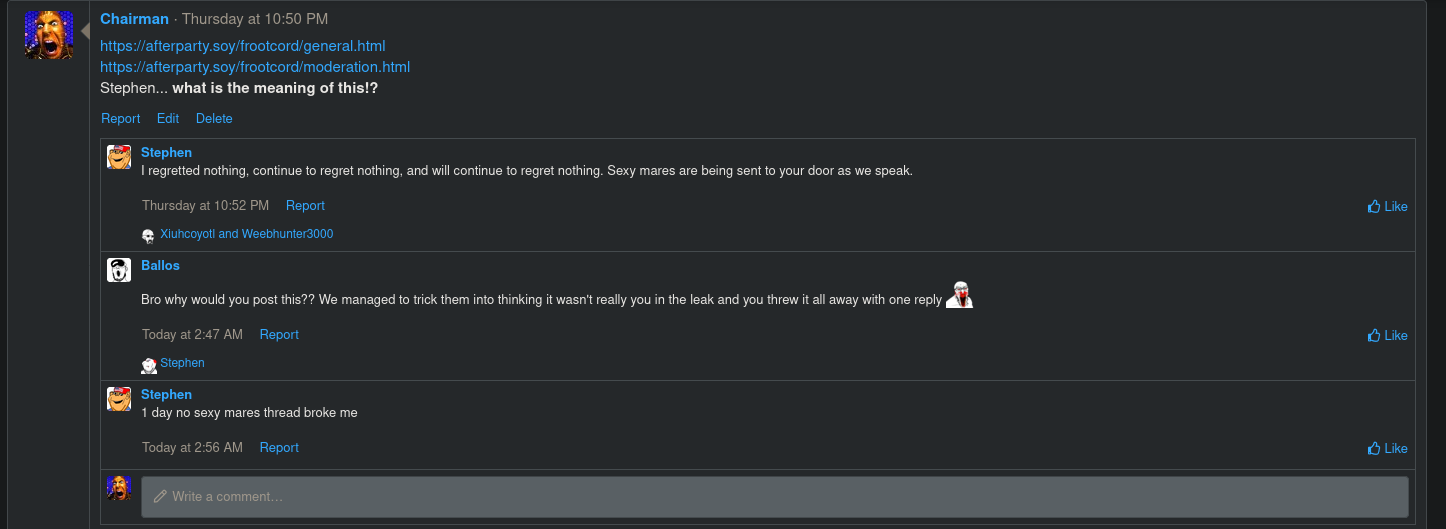Report Chairman's post
Viewport: 1446px width, 529px height.
(121, 118)
